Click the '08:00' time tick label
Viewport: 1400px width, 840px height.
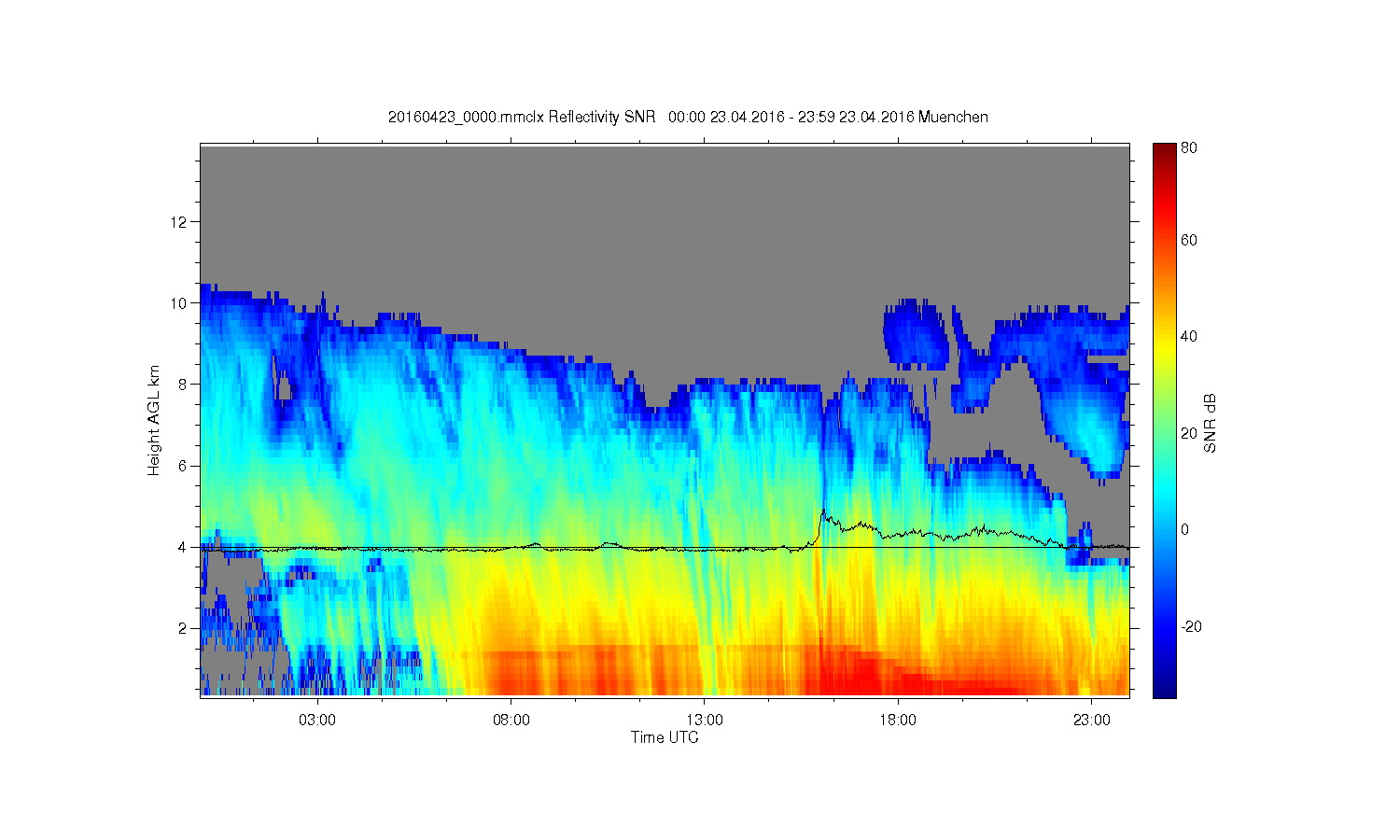point(511,720)
